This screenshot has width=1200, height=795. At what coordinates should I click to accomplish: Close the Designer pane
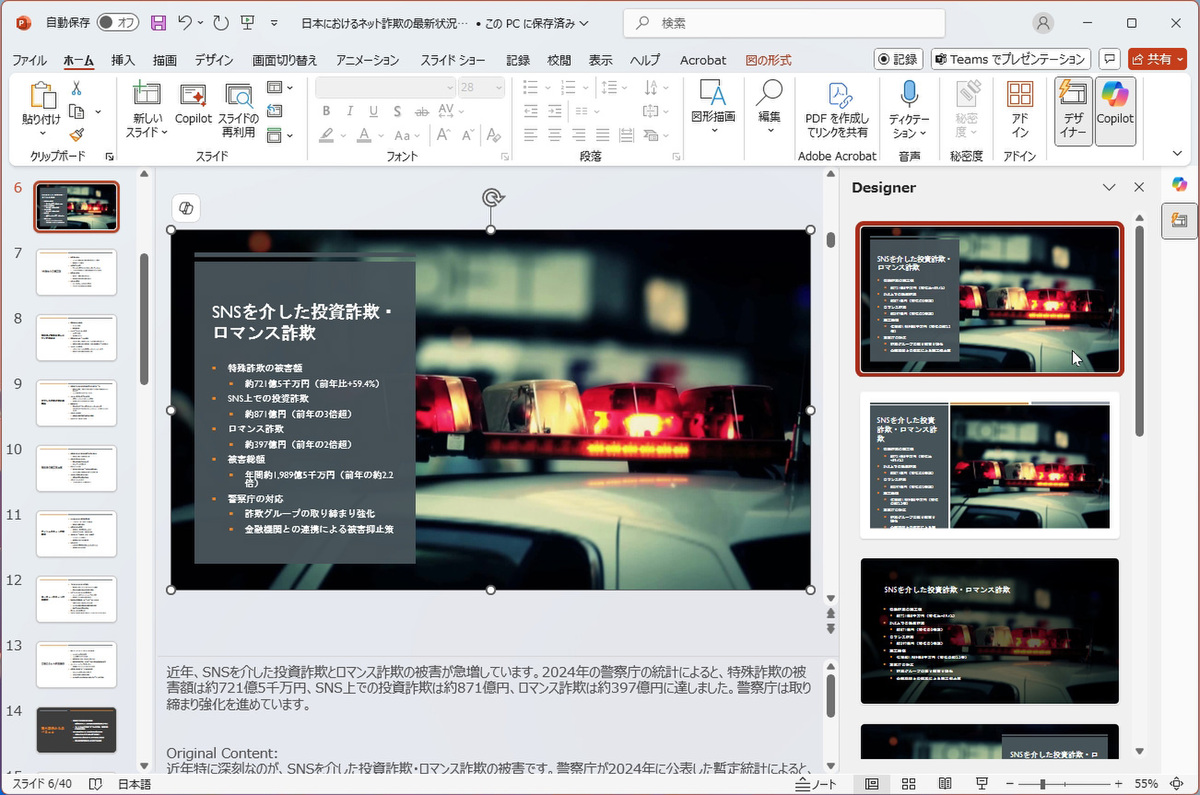pos(1138,187)
